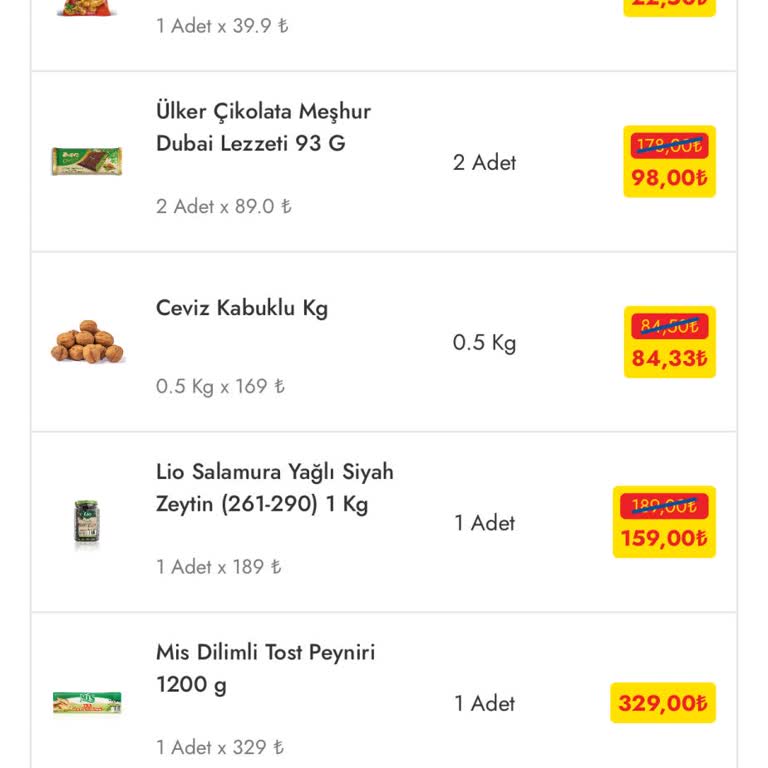
Task: Open the walnut product image
Action: pyautogui.click(x=87, y=342)
